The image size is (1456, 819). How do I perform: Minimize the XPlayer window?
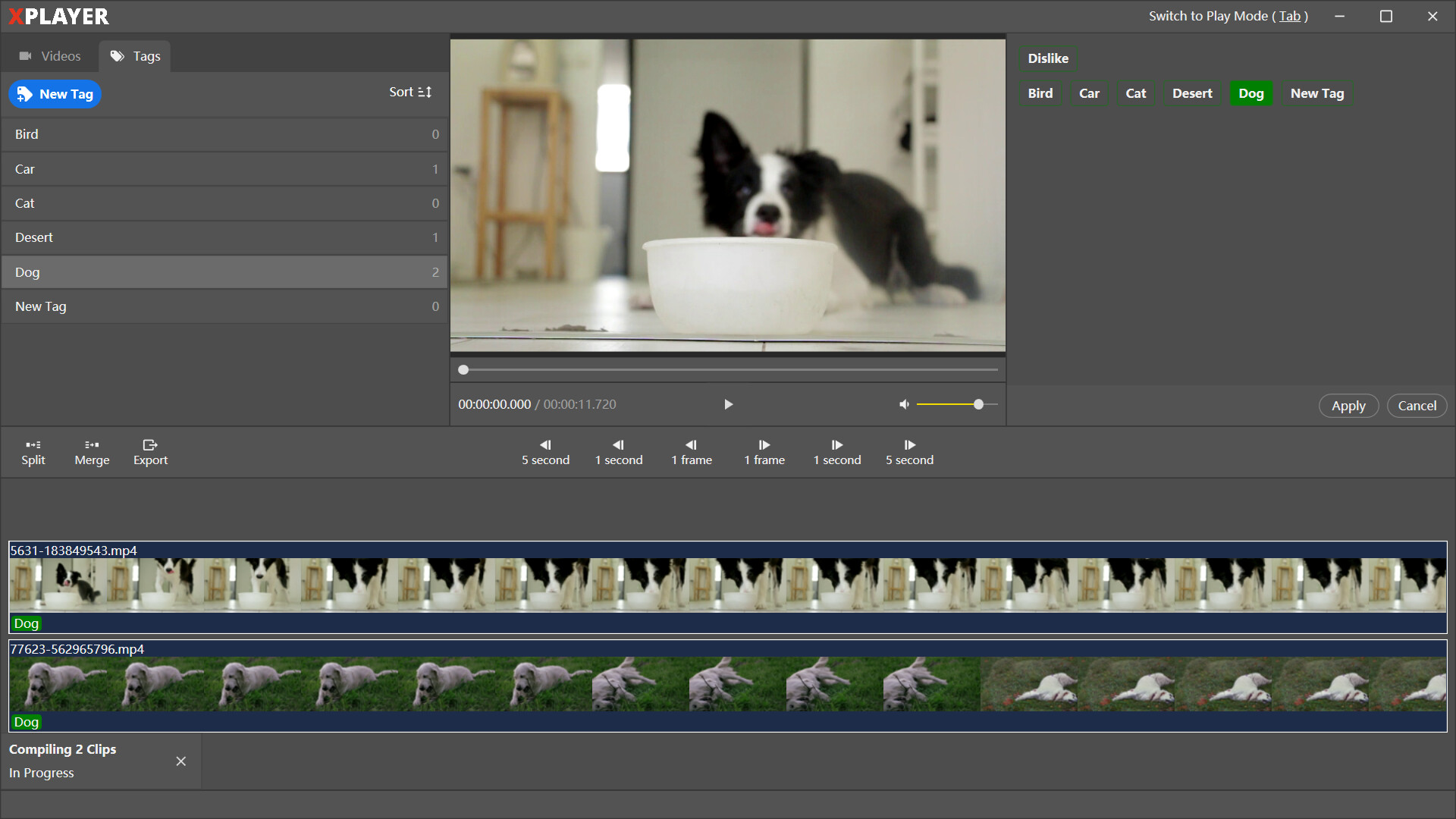click(x=1340, y=16)
